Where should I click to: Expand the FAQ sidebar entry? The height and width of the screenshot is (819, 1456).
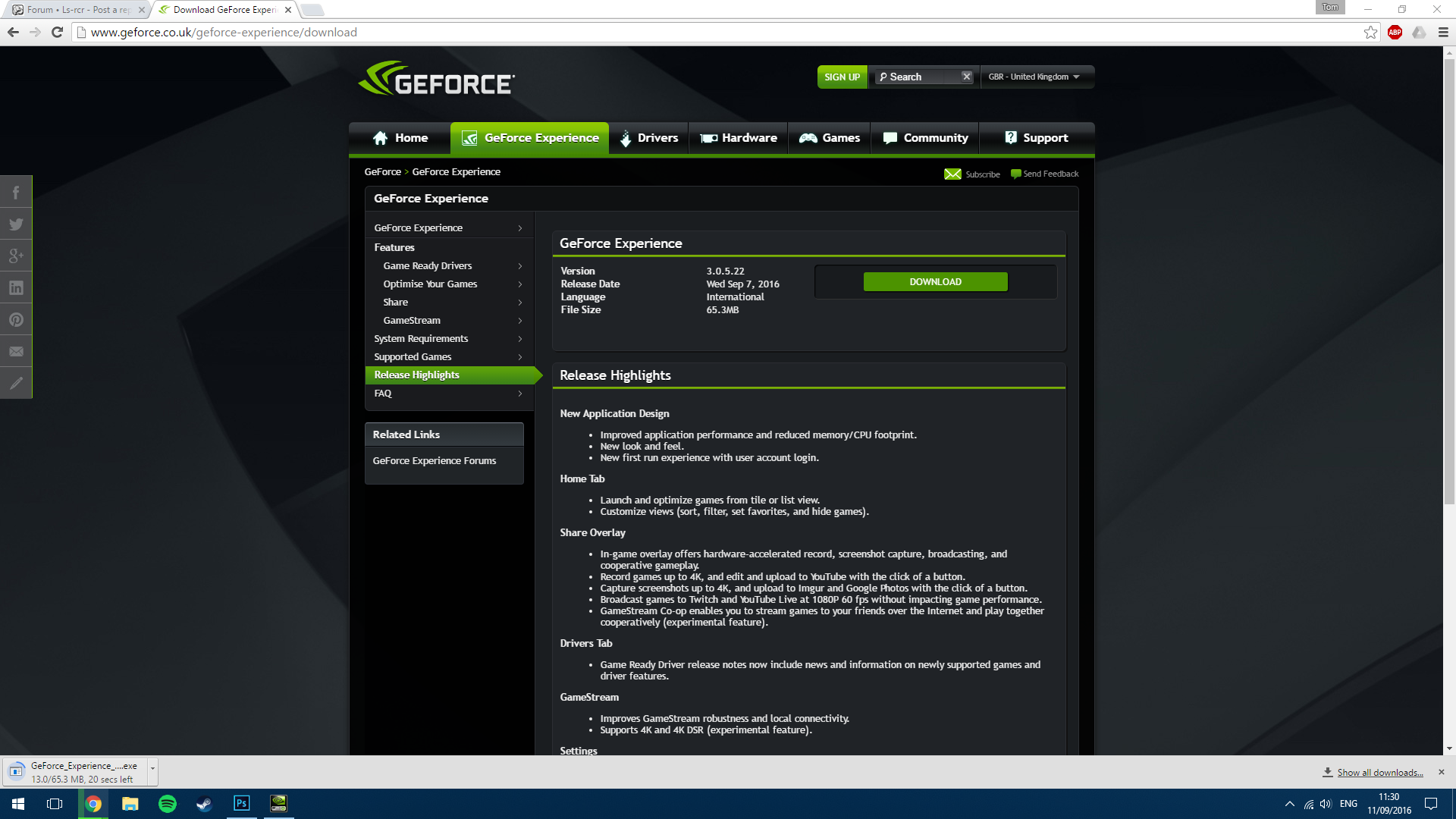449,394
